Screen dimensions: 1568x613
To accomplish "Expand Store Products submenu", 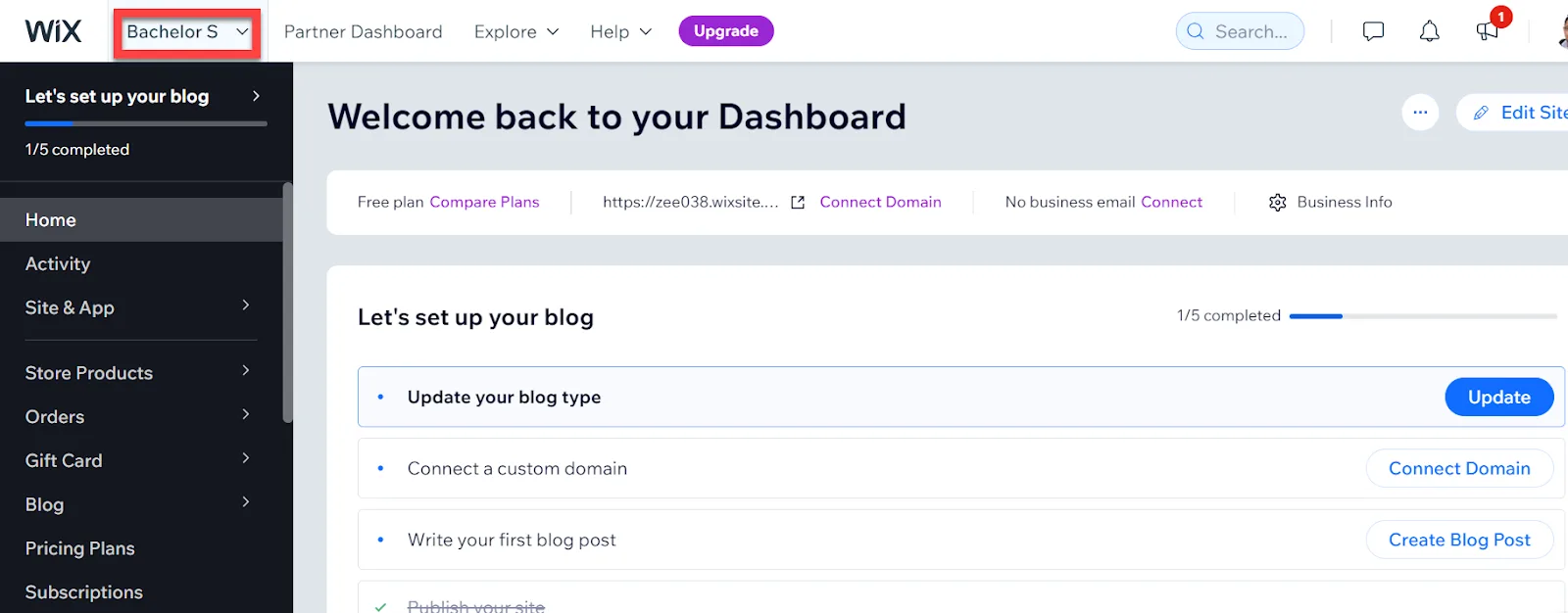I will pyautogui.click(x=142, y=372).
